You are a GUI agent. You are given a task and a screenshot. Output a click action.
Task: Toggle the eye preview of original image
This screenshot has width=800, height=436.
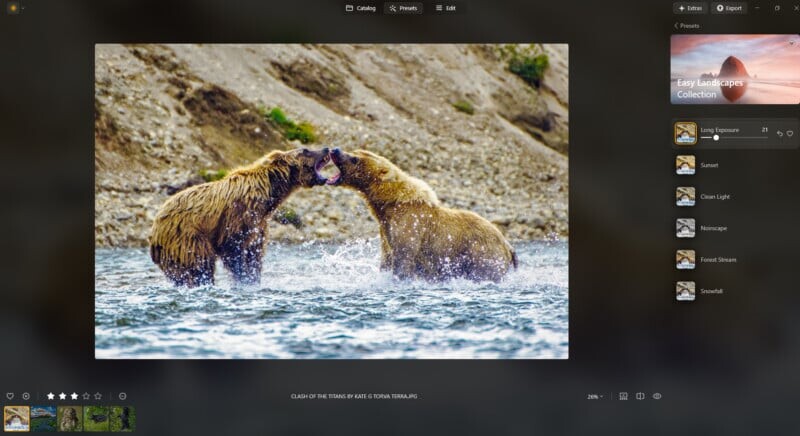[x=657, y=396]
